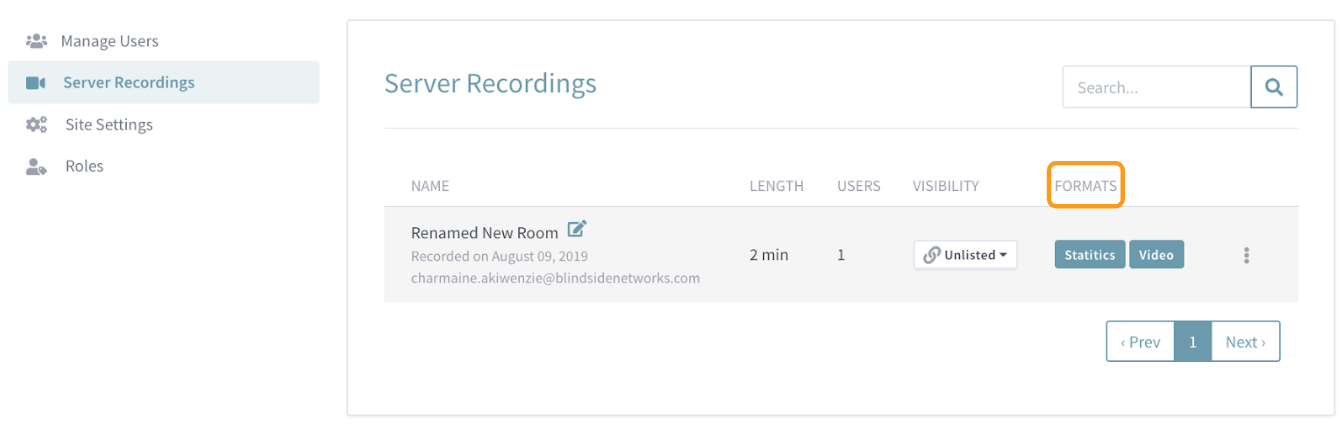Open the three-dot recording options menu

[1246, 255]
